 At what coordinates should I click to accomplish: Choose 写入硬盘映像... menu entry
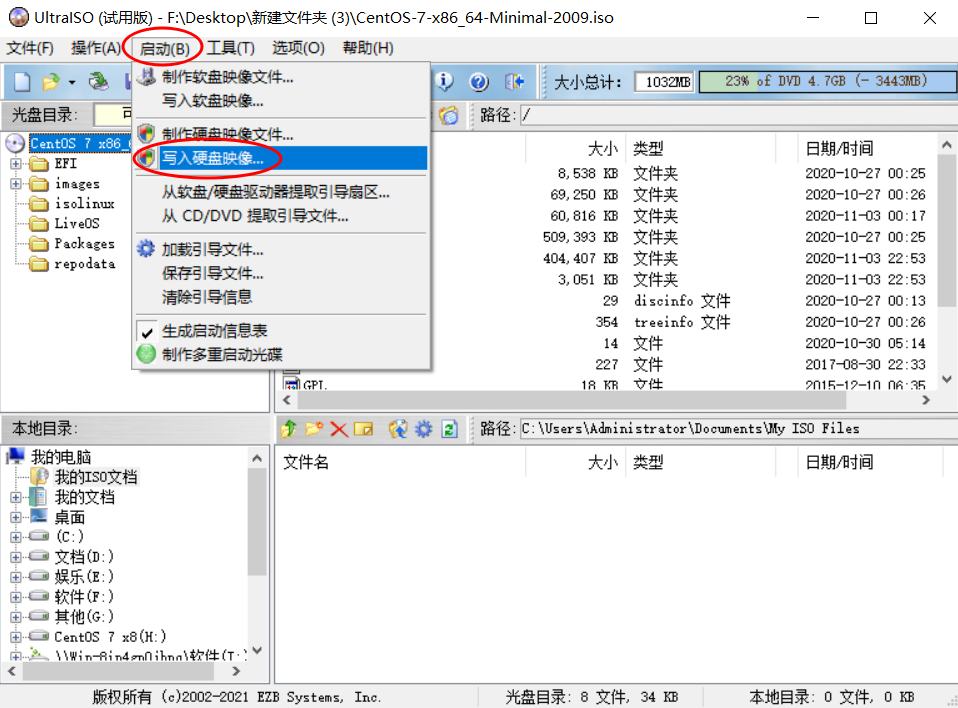point(282,158)
